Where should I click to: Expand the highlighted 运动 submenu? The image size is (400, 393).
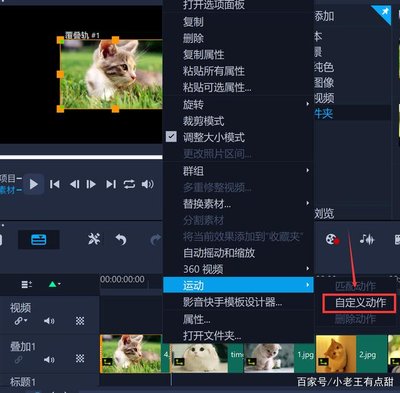[x=238, y=285]
